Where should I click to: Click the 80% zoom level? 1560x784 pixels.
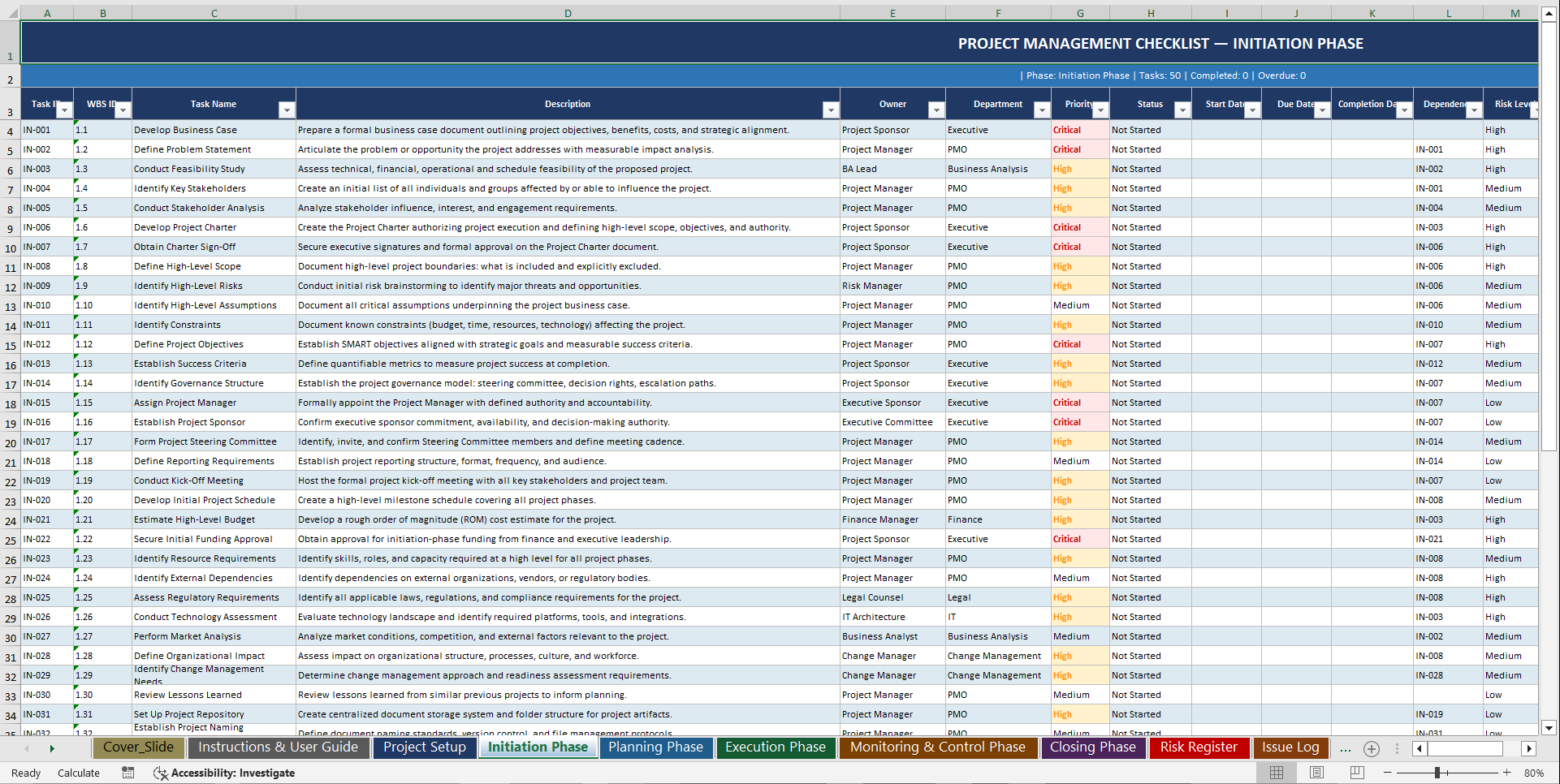[1534, 773]
